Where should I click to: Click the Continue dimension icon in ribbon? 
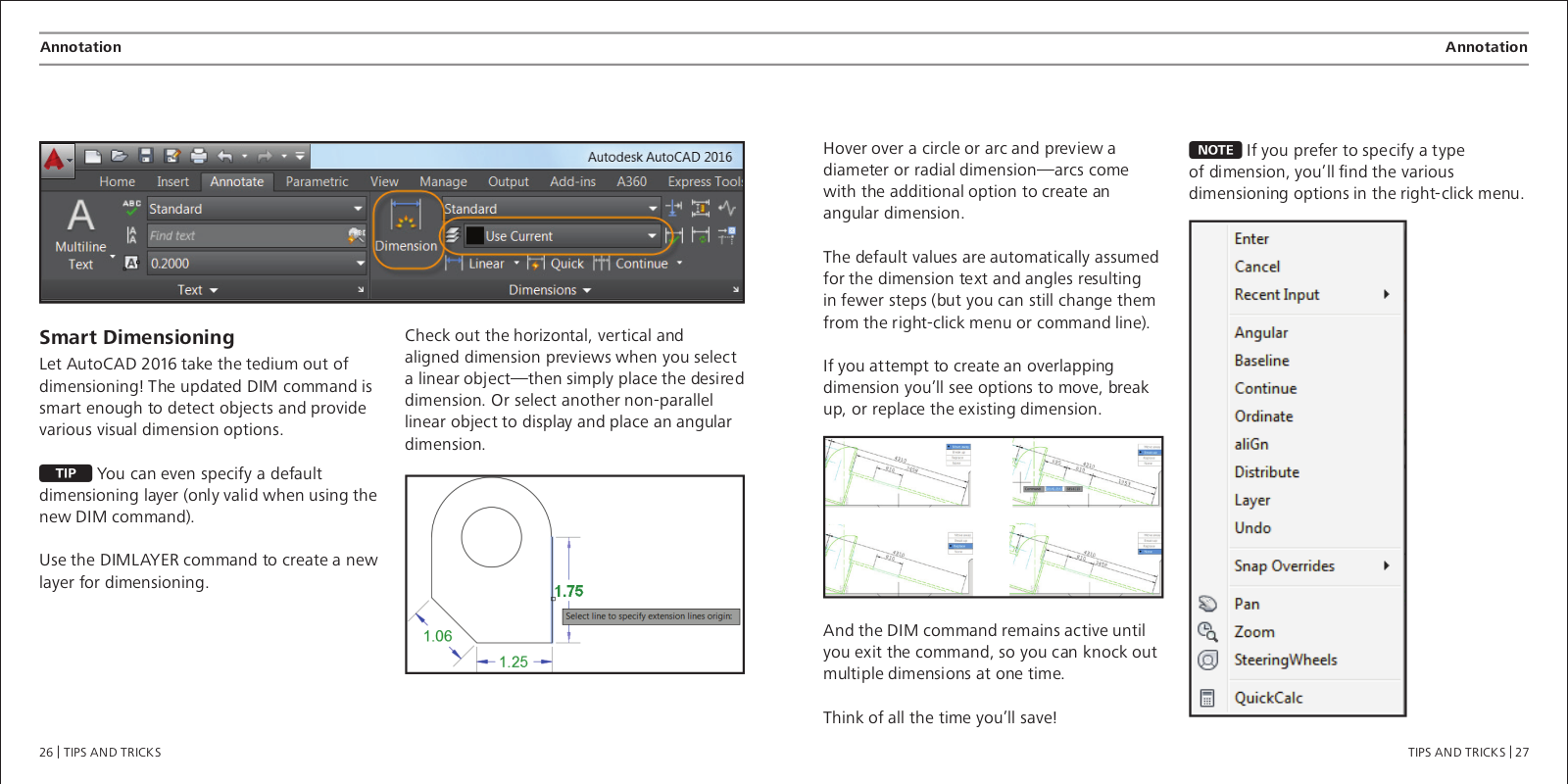pos(602,263)
